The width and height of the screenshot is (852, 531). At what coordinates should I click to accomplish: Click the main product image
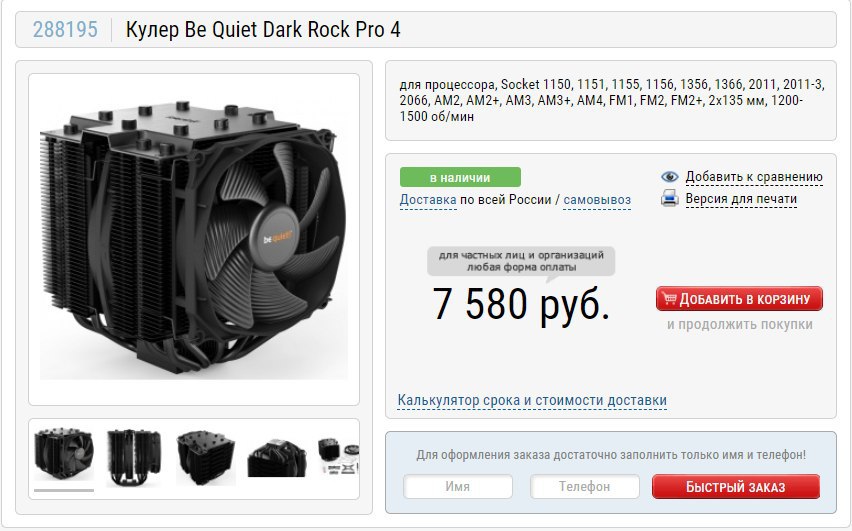194,239
